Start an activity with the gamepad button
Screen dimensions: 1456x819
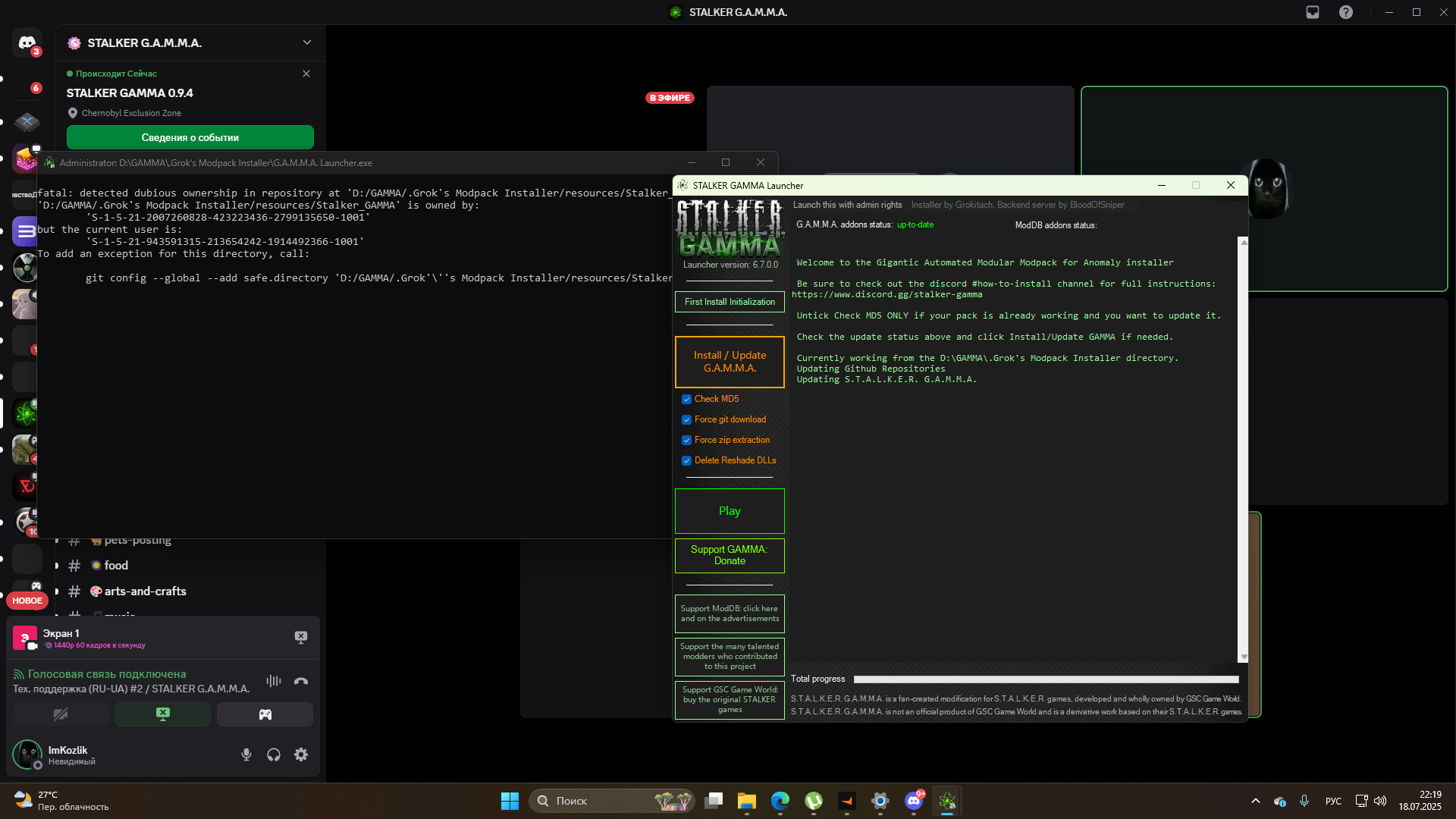[x=265, y=714]
